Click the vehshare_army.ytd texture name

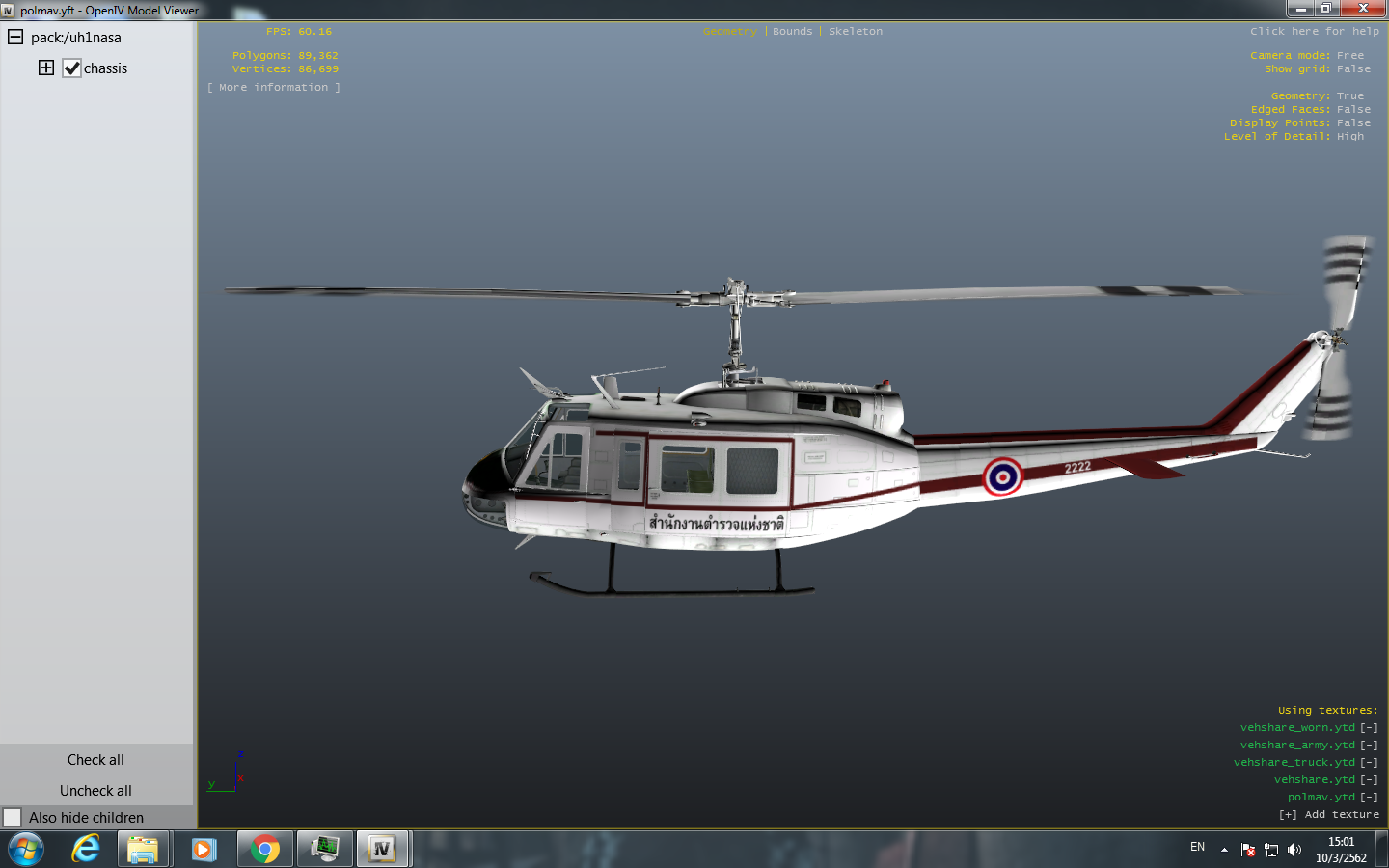pos(1297,746)
